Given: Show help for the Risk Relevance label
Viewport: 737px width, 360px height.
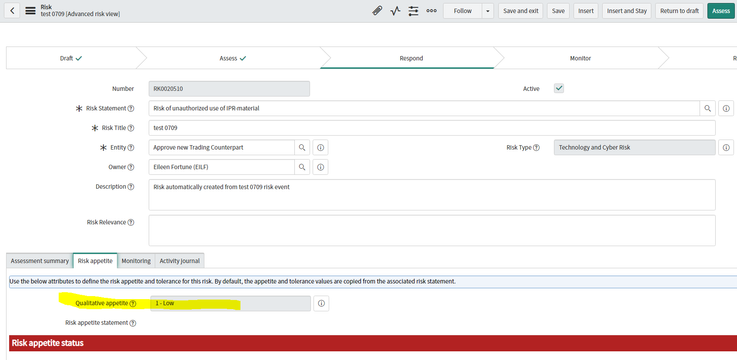Looking at the screenshot, I should [x=131, y=222].
